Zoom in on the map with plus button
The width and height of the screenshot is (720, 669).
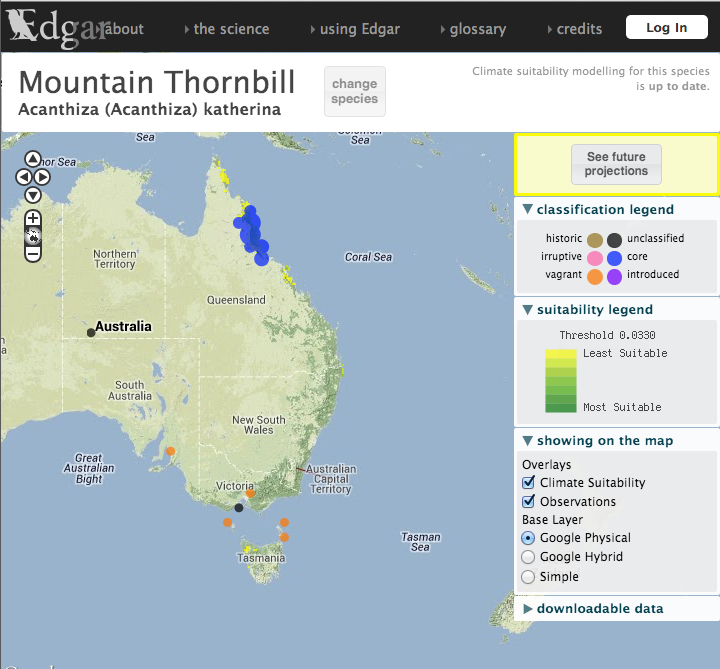pyautogui.click(x=33, y=218)
